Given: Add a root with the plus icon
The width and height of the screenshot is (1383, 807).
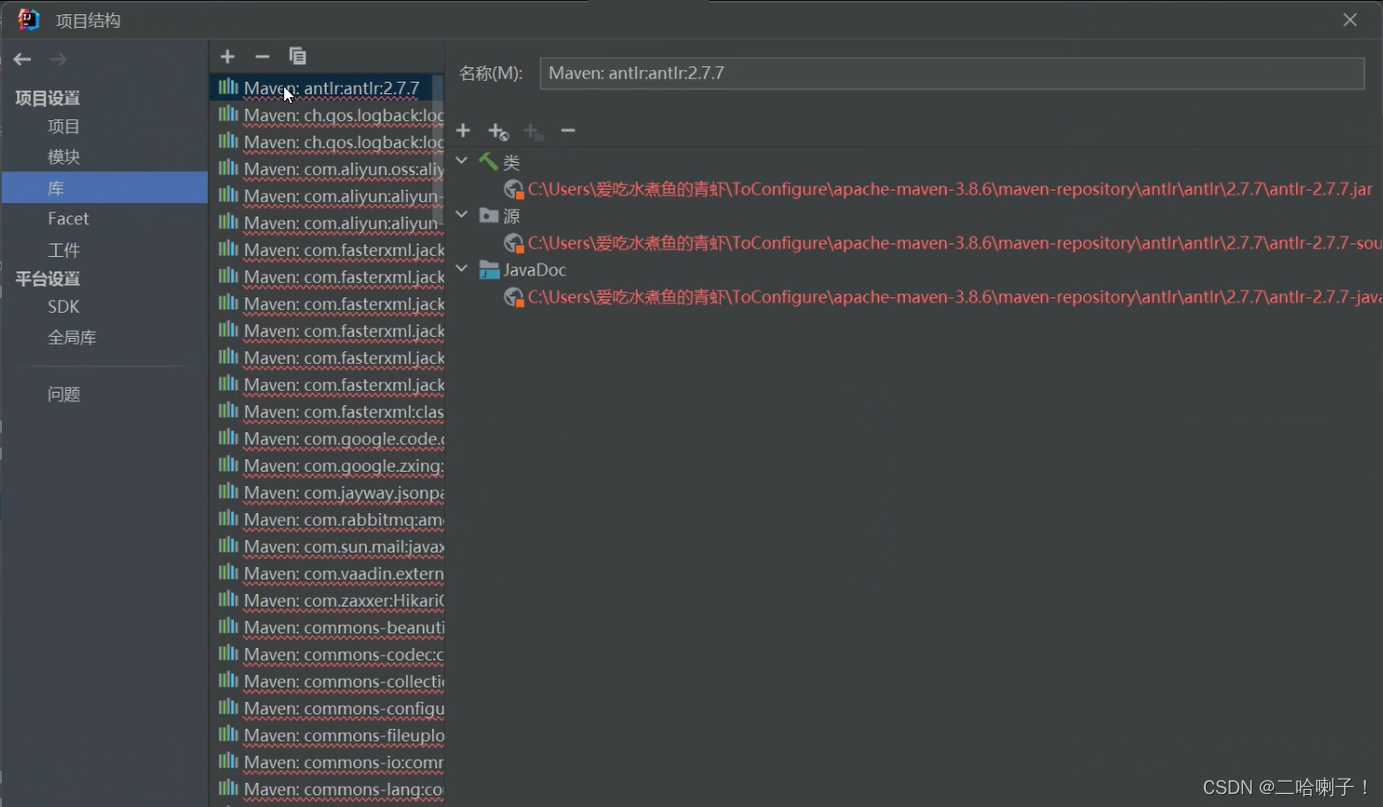Looking at the screenshot, I should click(x=463, y=131).
